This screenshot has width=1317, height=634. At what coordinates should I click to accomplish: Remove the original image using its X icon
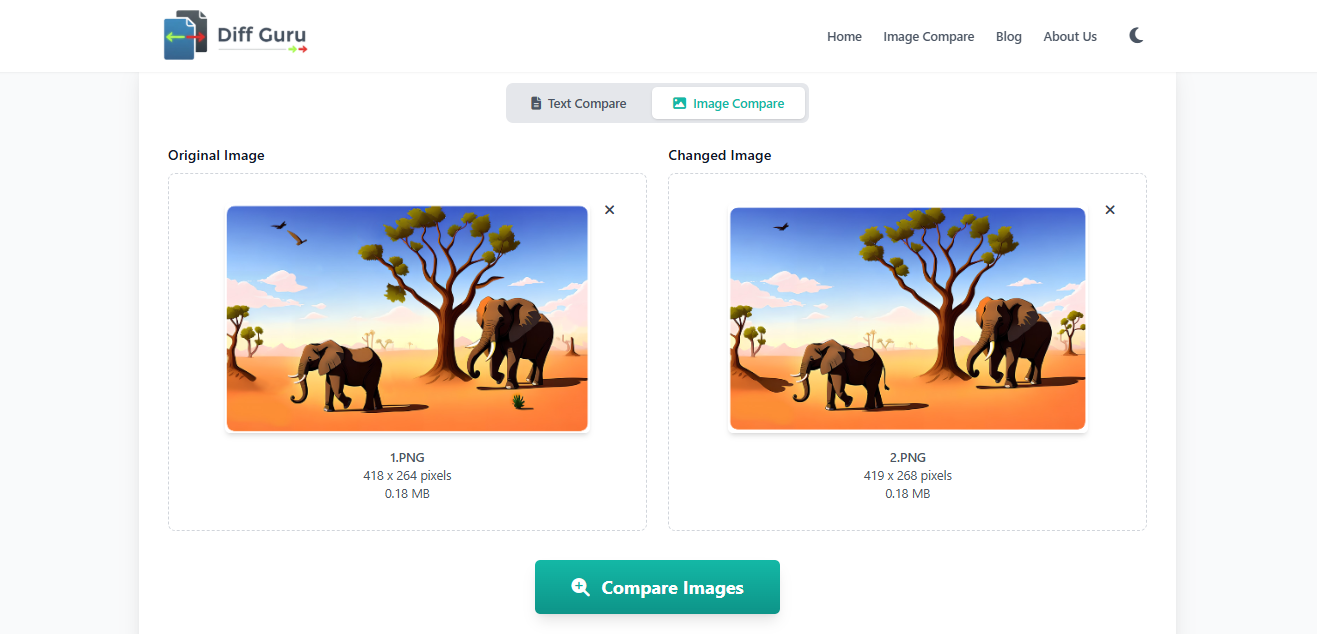609,210
